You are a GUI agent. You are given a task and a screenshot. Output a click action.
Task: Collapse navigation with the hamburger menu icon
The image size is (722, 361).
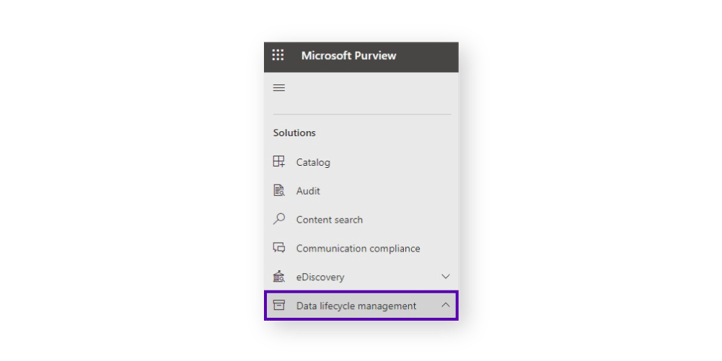[279, 87]
